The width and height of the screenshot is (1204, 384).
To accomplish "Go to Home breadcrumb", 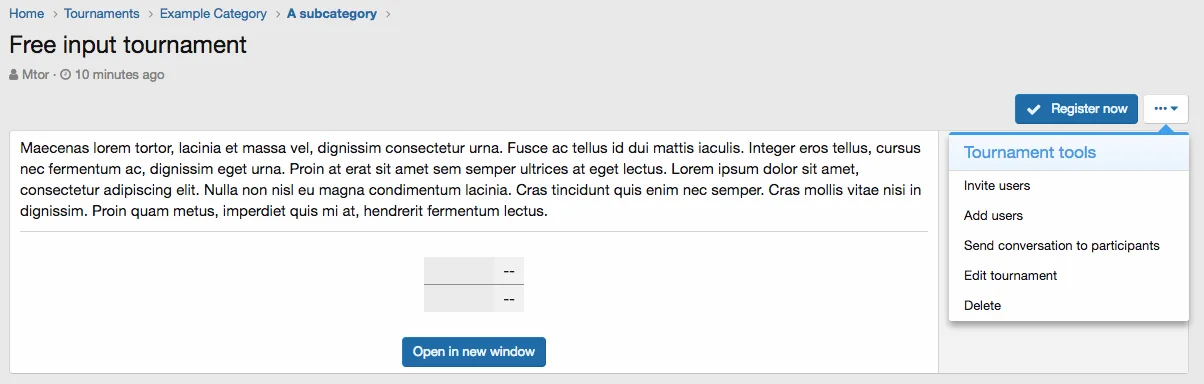I will coord(27,14).
